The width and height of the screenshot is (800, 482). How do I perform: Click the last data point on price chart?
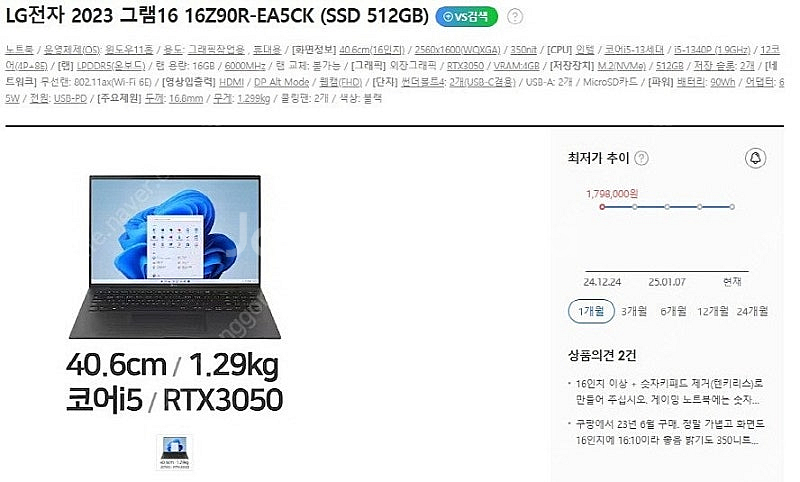[732, 207]
